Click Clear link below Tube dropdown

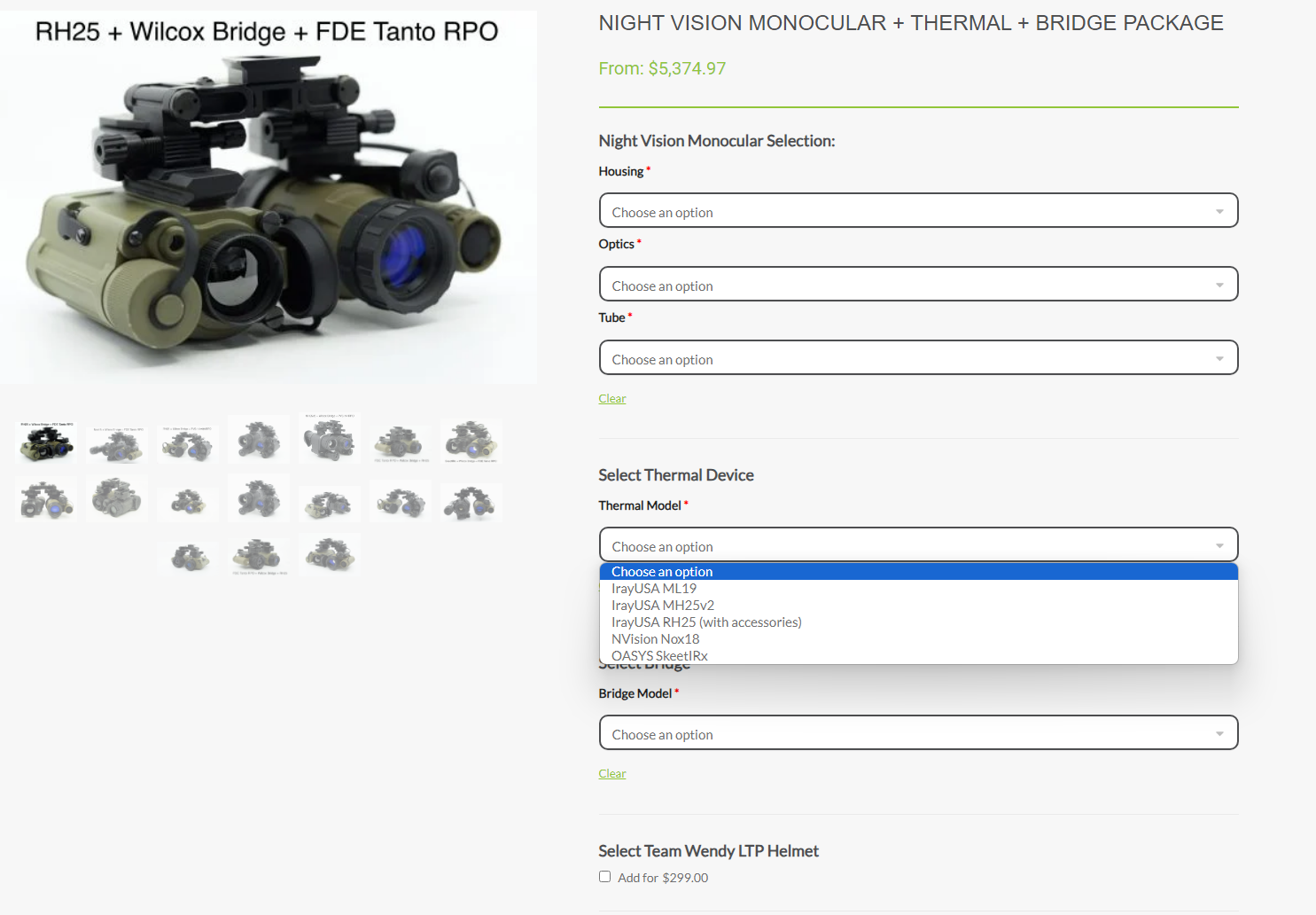click(x=611, y=399)
